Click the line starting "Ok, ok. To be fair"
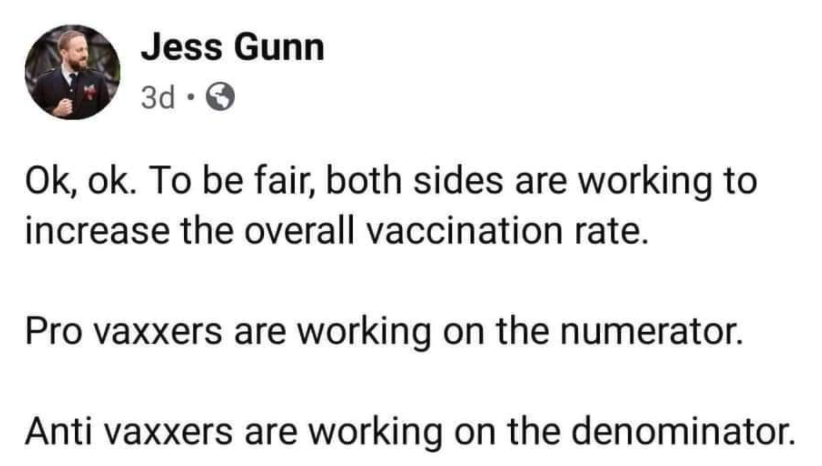Viewport: 822px width, 466px height. [x=389, y=185]
